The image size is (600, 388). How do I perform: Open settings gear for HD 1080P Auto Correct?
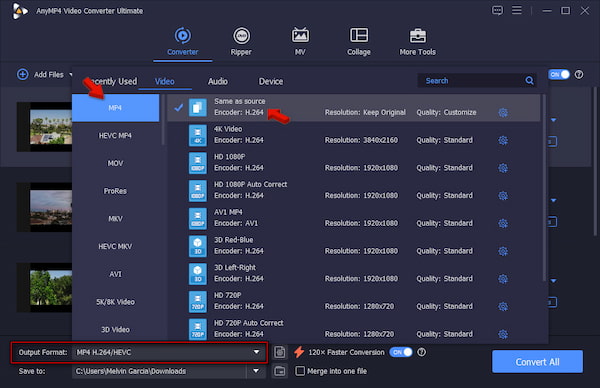click(503, 196)
